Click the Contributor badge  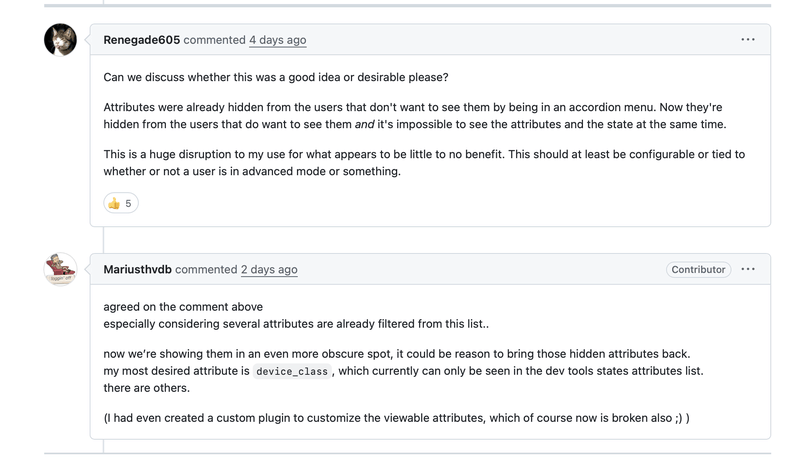[698, 269]
